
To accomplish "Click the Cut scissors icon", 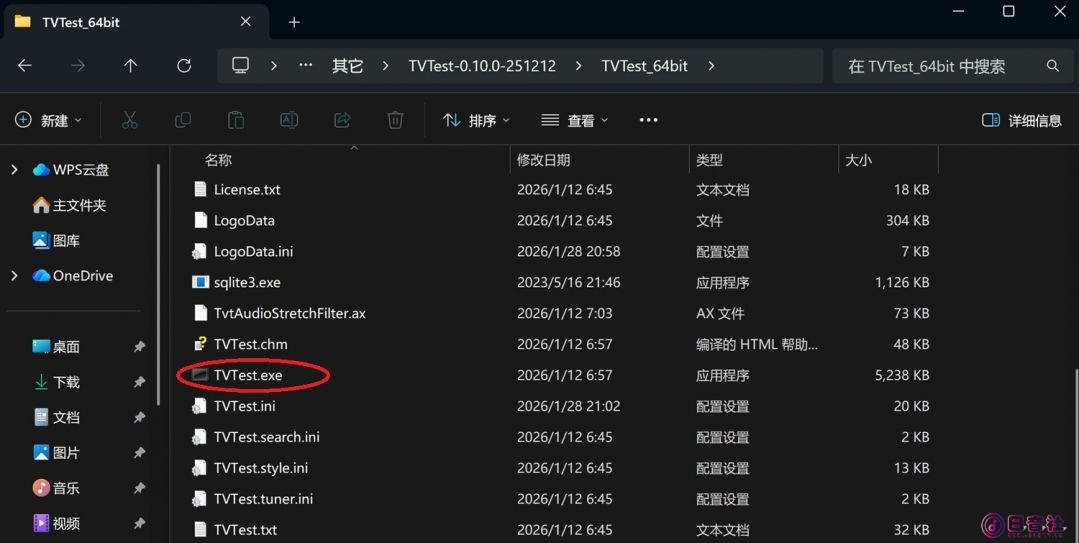I will tap(129, 120).
